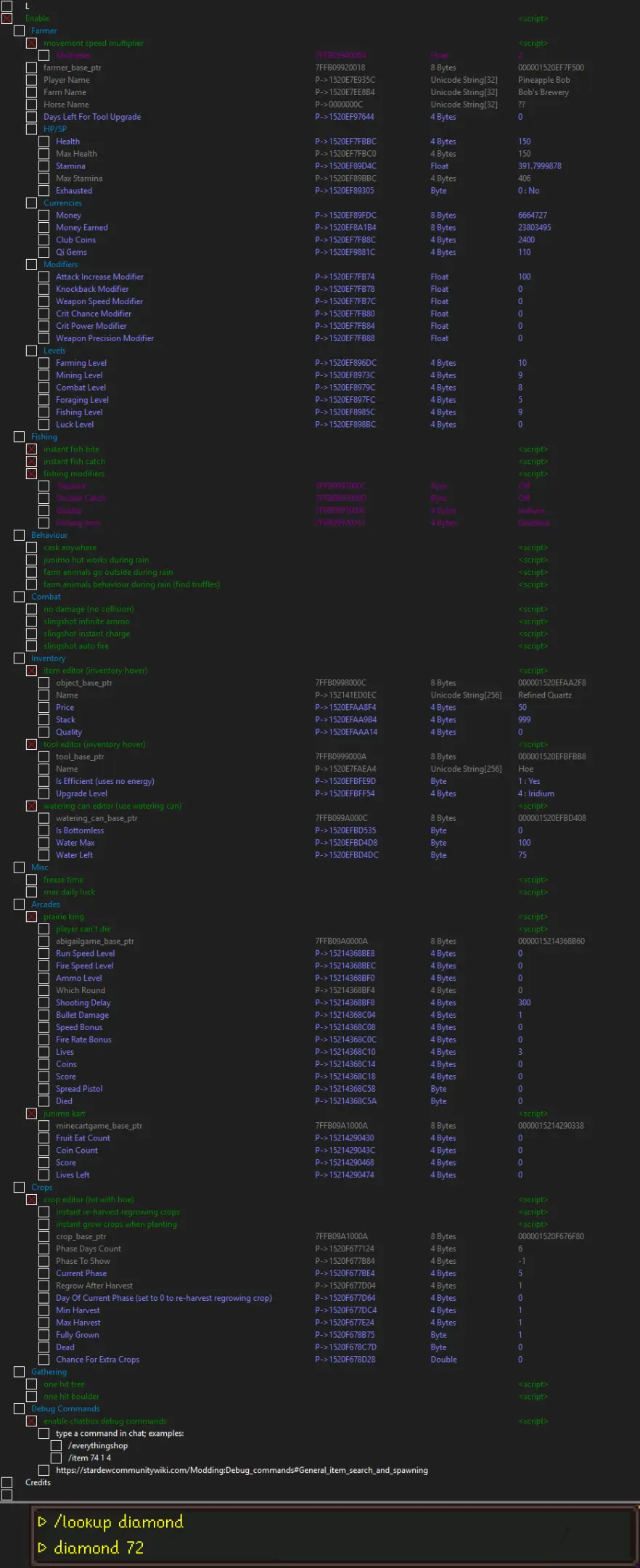This screenshot has height=1568, width=640.
Task: Select the Refined Quartz value
Action: [544, 695]
